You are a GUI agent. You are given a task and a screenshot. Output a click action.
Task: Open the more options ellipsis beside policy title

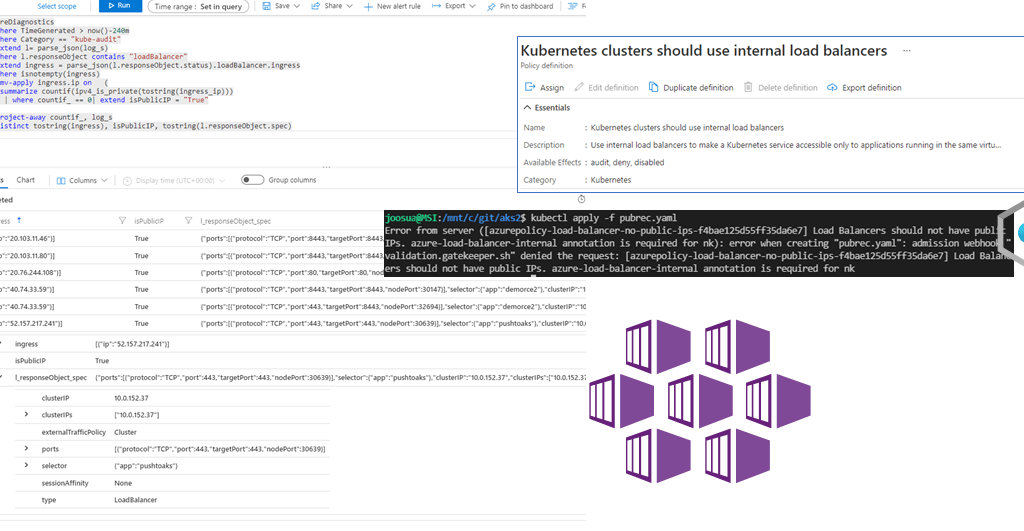[907, 50]
